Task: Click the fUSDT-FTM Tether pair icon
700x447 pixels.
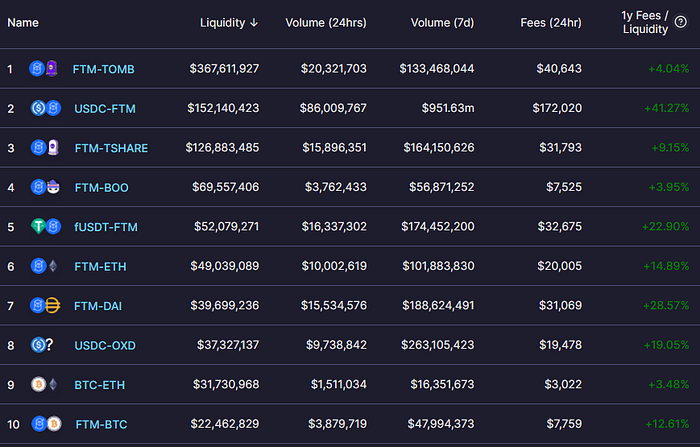Action: (x=46, y=226)
